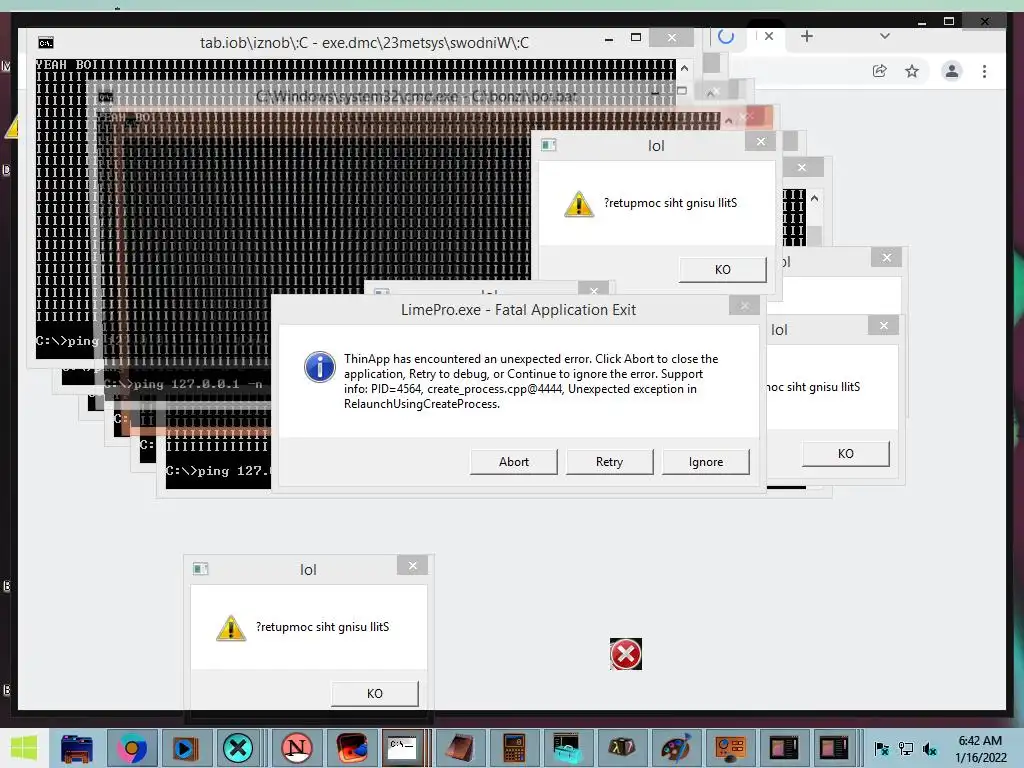
Task: Click the 'YEAH BOI' line in front cmd window
Action: [356, 65]
